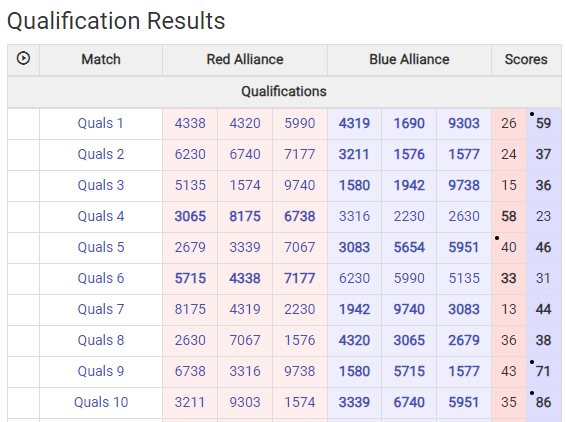566x422 pixels.
Task: Click the red score 58 in Quals 4
Action: tap(509, 216)
